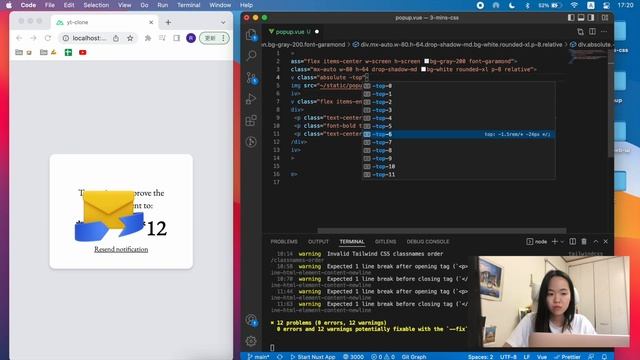The image size is (640, 360).
Task: Click the Resend notification link in browser
Action: click(x=121, y=249)
